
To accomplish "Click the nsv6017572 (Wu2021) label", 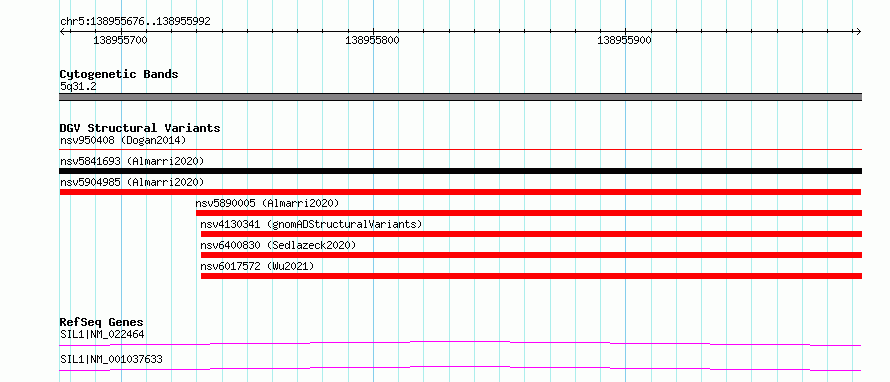I will tap(257, 266).
